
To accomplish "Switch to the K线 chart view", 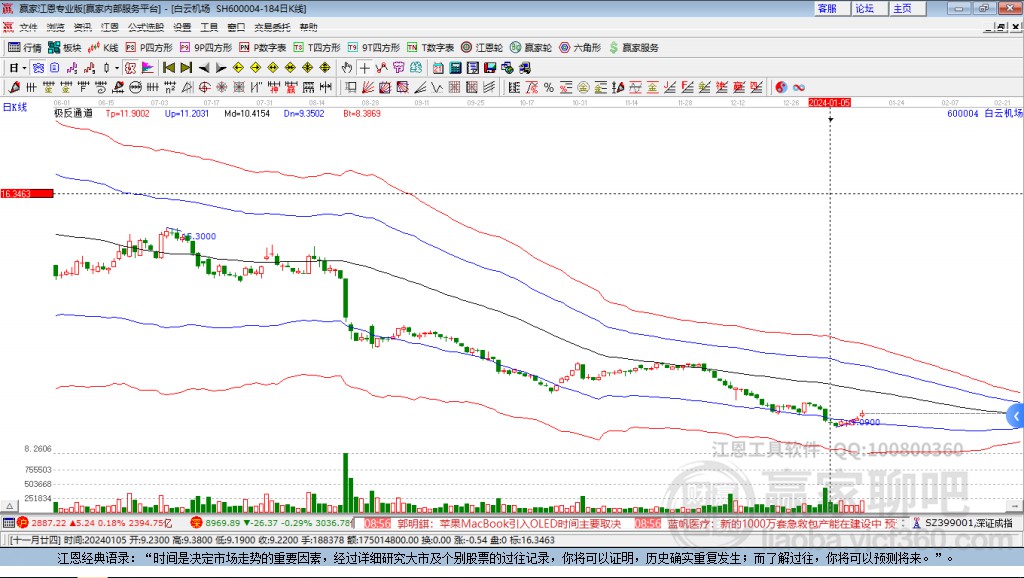I will coord(104,47).
